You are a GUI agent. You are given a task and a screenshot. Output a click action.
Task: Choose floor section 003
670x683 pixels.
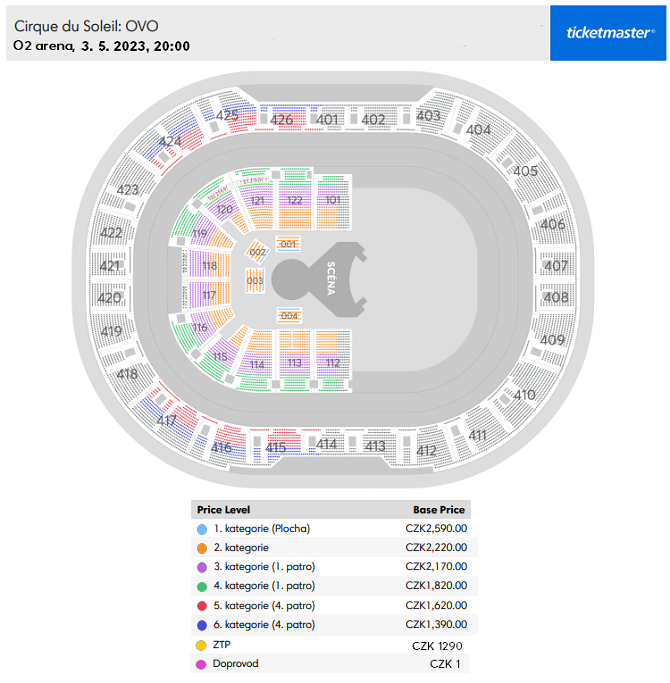[x=255, y=282]
